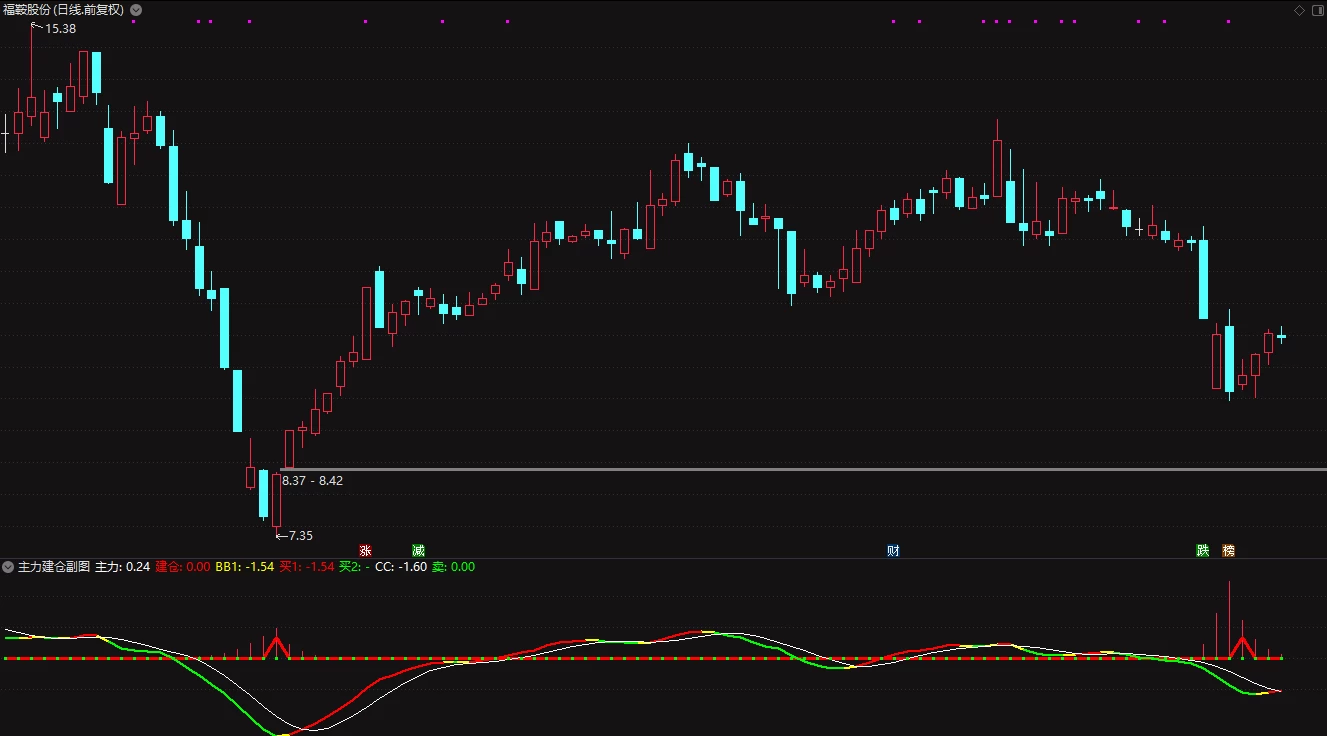Select the green 卖: 0.00 label
The width and height of the screenshot is (1327, 736).
(453, 567)
